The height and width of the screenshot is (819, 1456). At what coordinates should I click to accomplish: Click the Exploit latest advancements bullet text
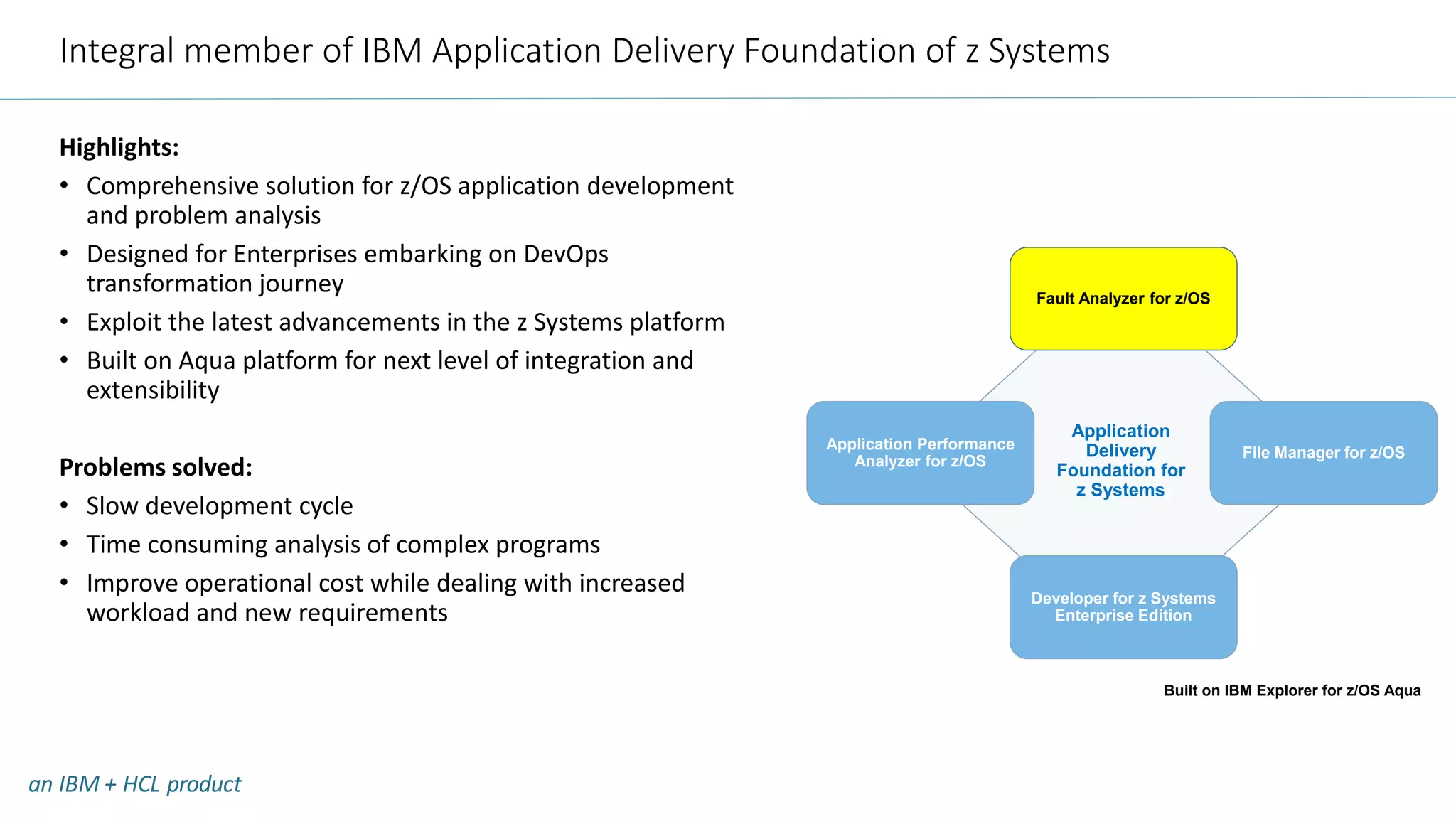click(x=405, y=322)
